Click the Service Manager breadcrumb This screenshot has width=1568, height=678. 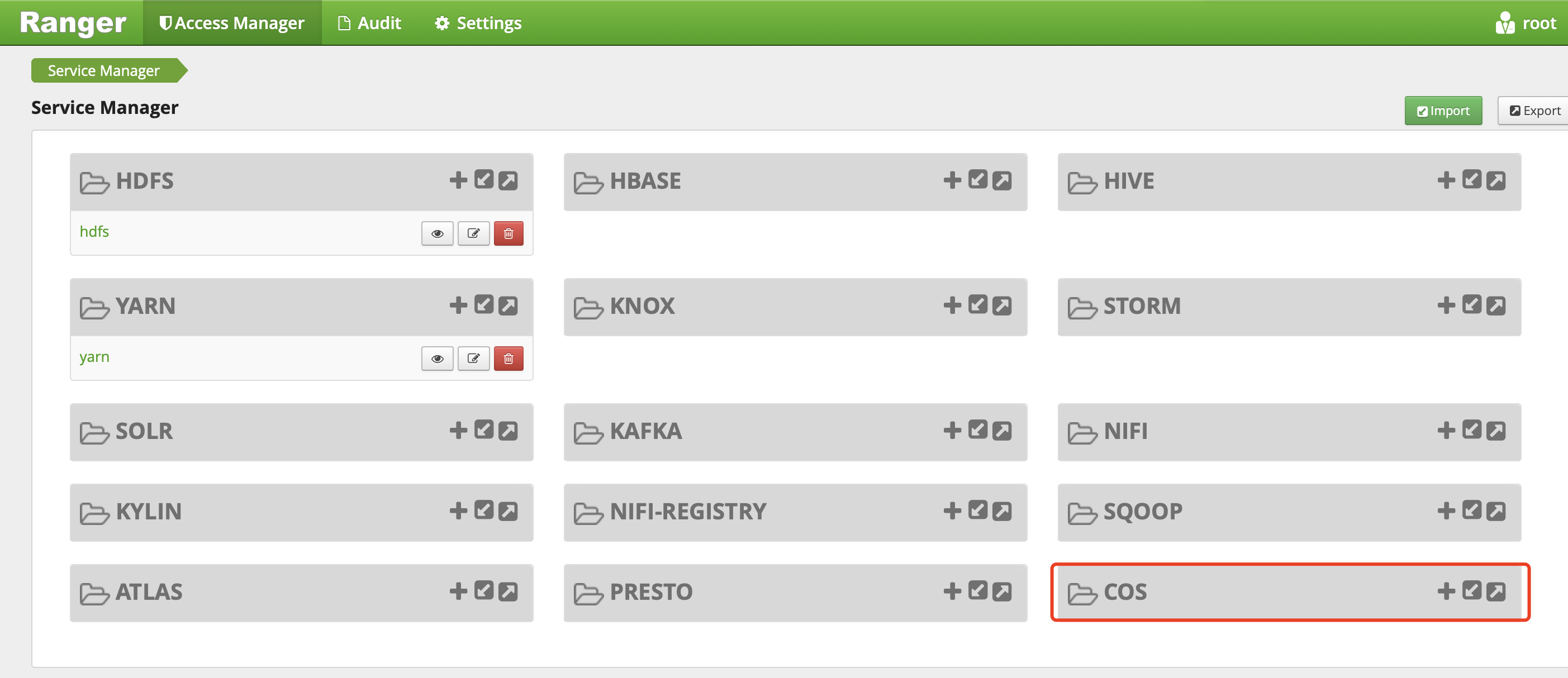(x=104, y=70)
